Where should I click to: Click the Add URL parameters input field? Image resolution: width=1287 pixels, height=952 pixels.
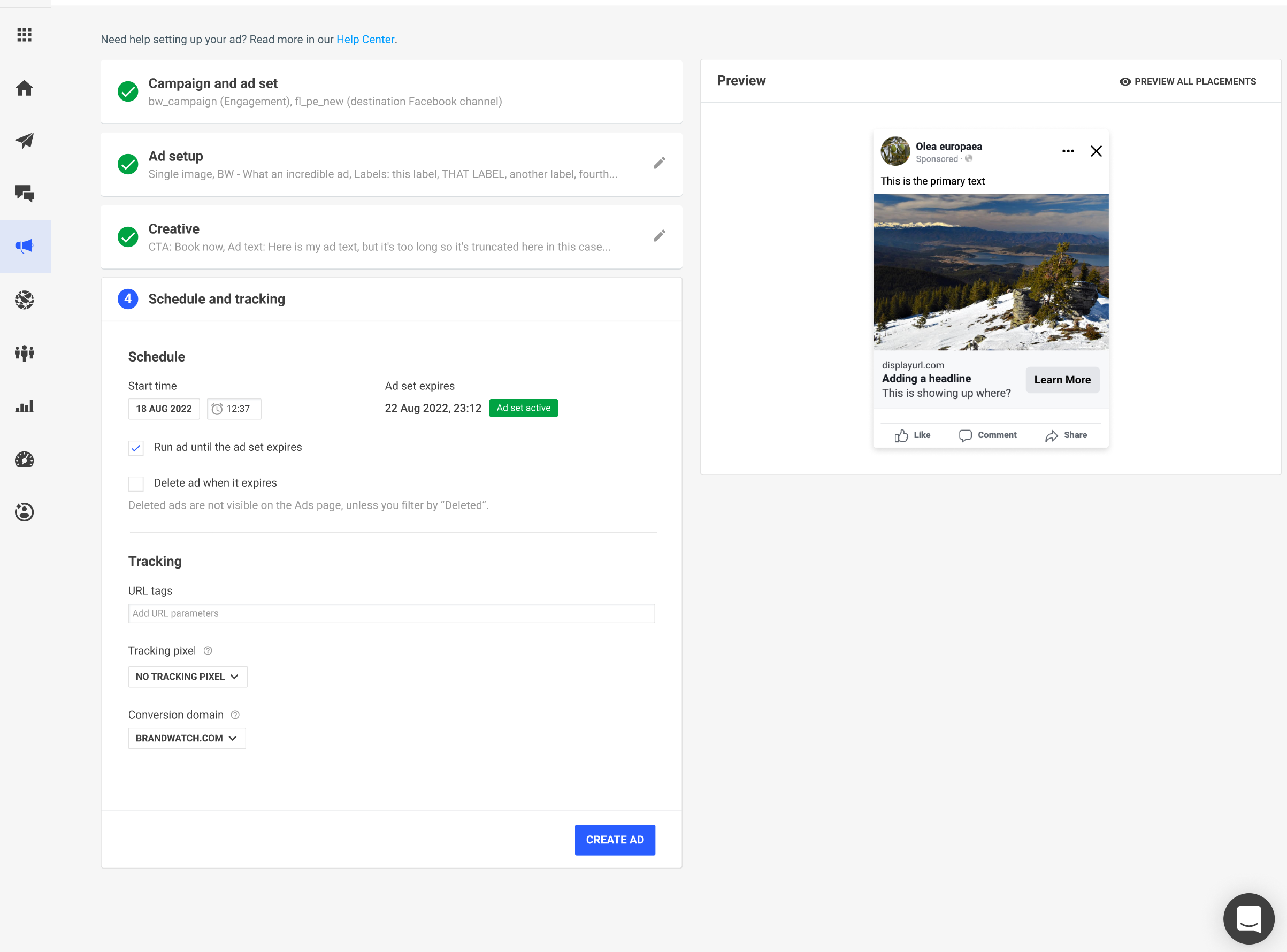[391, 613]
